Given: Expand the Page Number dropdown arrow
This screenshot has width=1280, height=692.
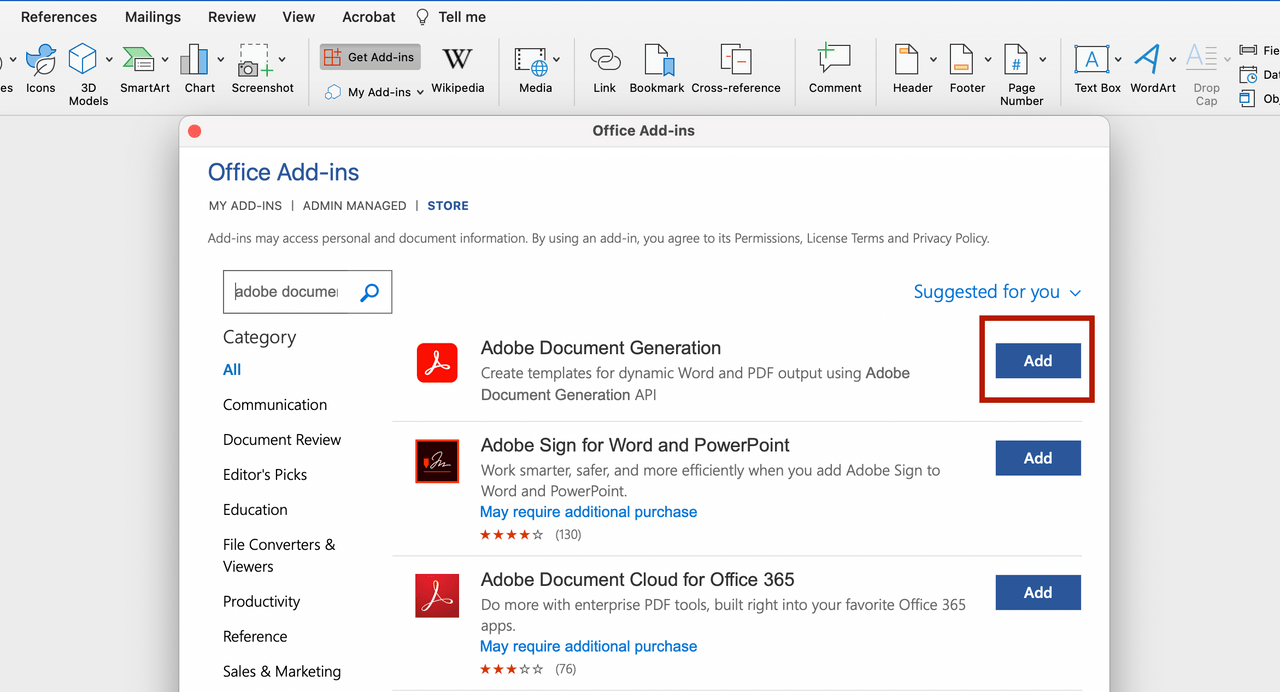Looking at the screenshot, I should tap(1043, 60).
